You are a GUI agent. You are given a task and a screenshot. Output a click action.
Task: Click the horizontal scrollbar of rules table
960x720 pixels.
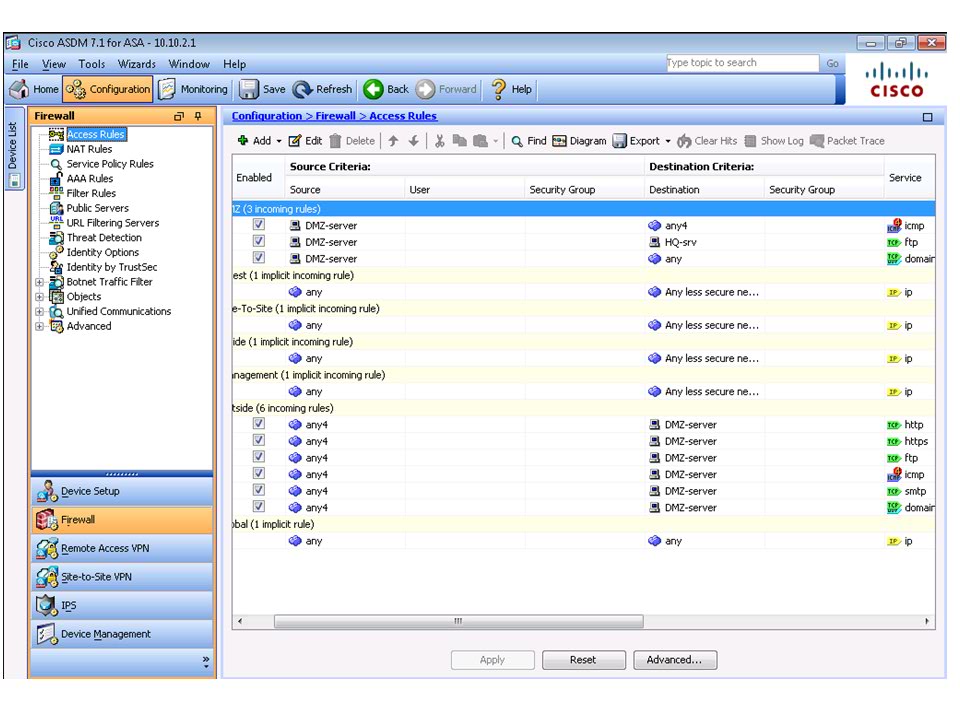(x=458, y=621)
